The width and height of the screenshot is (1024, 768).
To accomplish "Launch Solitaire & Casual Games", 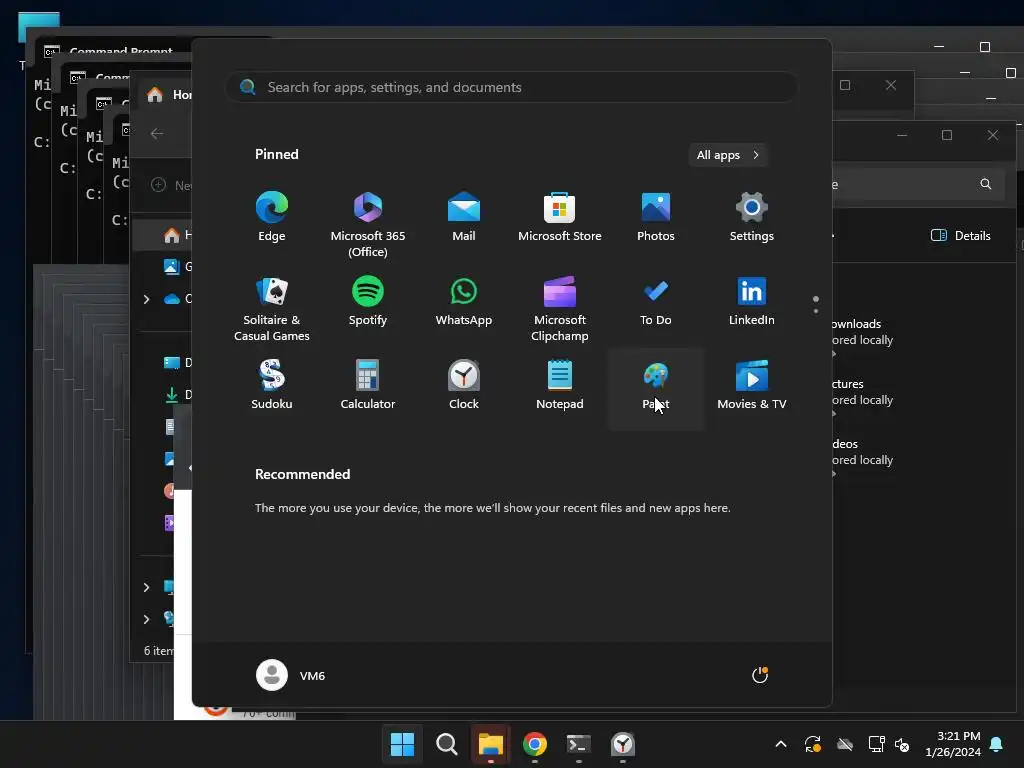I will point(272,309).
